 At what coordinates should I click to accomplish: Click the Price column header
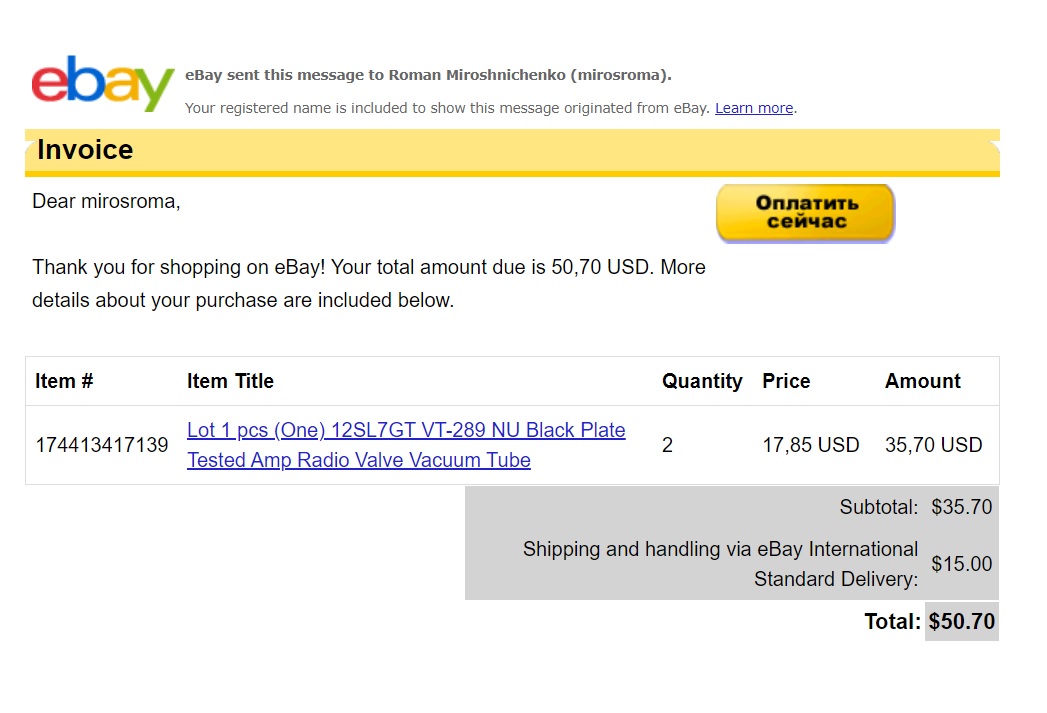[786, 381]
